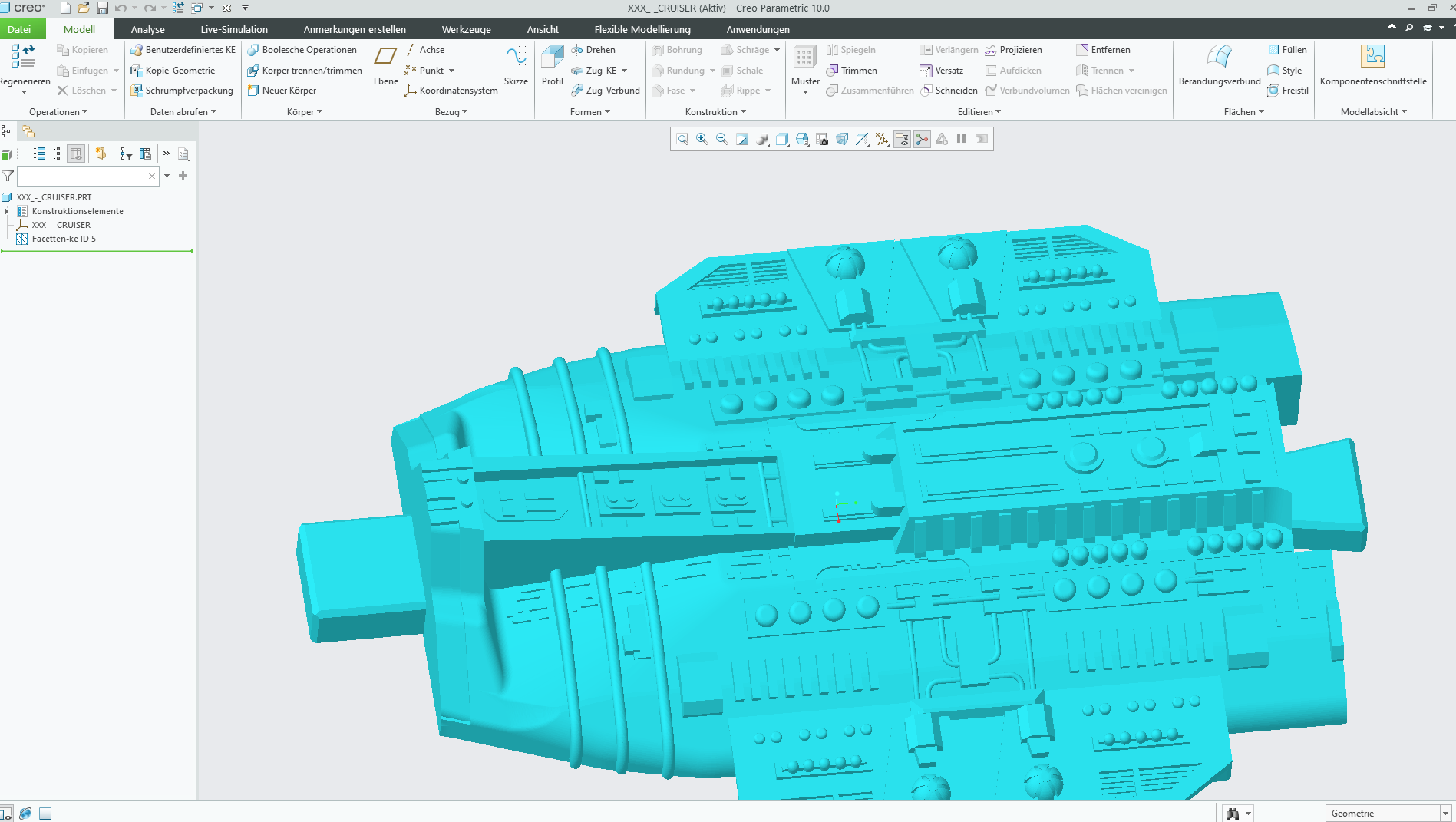Click Refit zoom in graphics toolbar
The height and width of the screenshot is (822, 1456).
coord(682,139)
